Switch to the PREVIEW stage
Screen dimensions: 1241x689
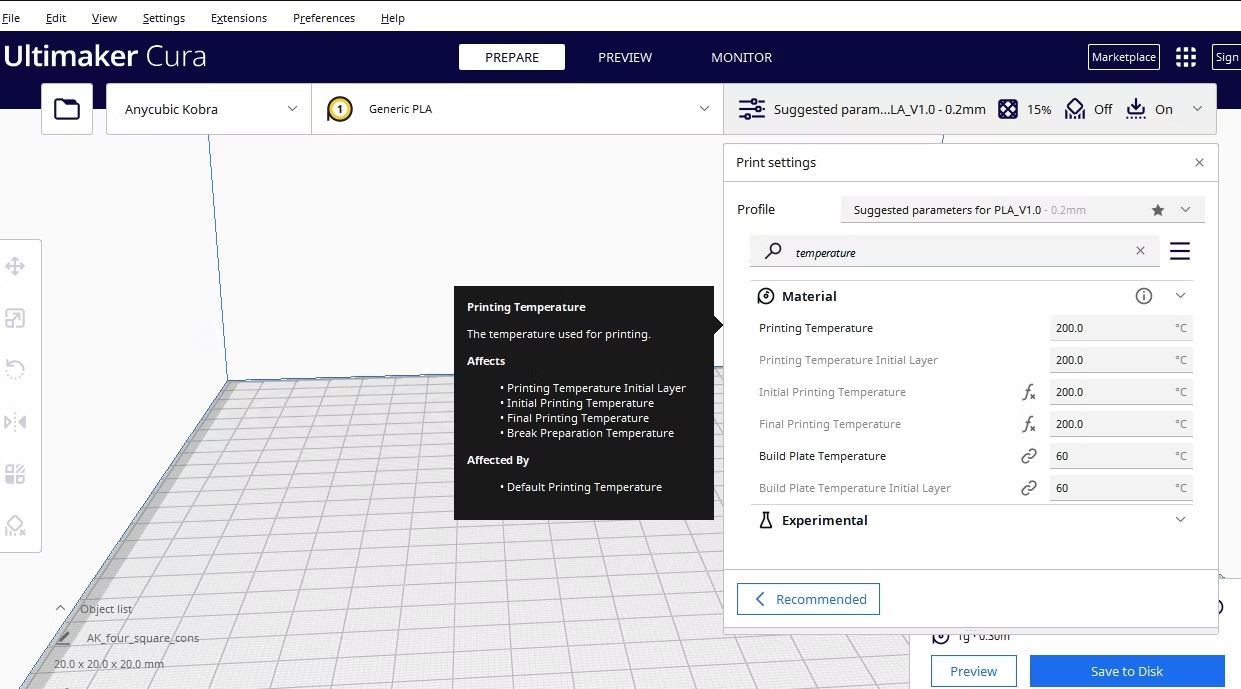(625, 57)
